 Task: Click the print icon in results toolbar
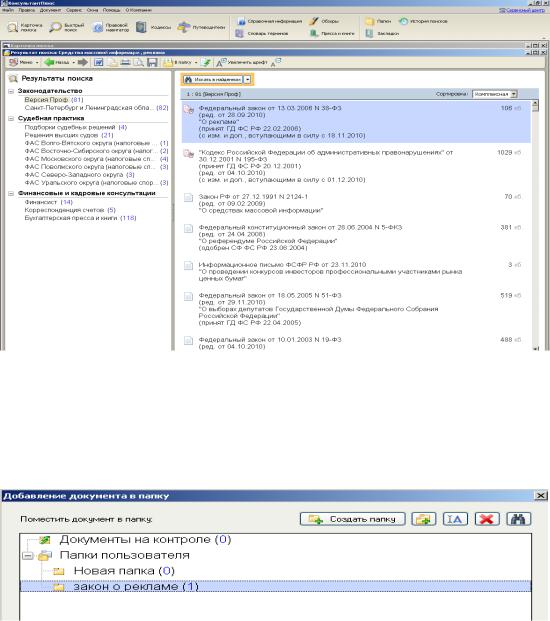coord(126,62)
